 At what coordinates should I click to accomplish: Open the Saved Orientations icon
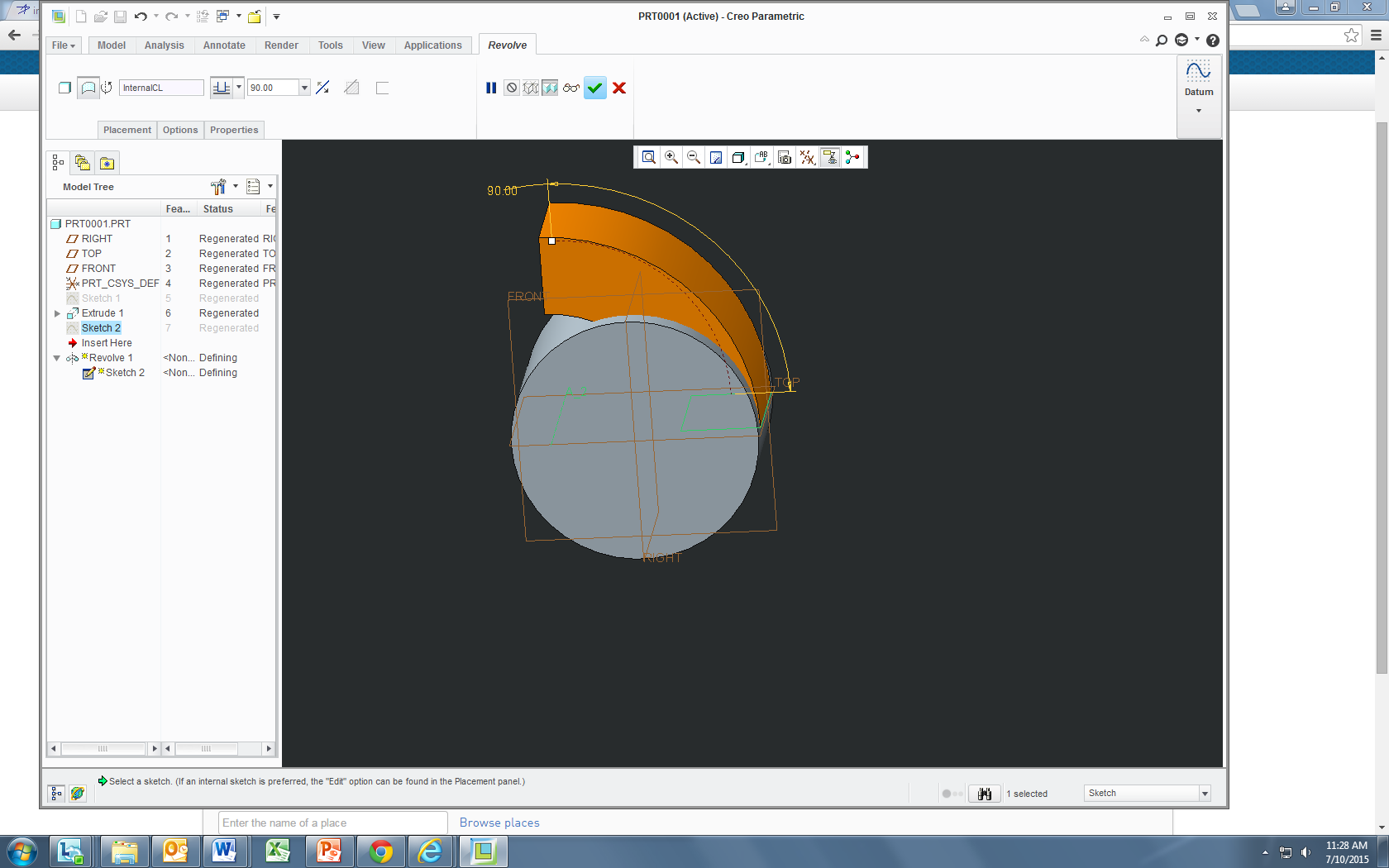coord(761,157)
